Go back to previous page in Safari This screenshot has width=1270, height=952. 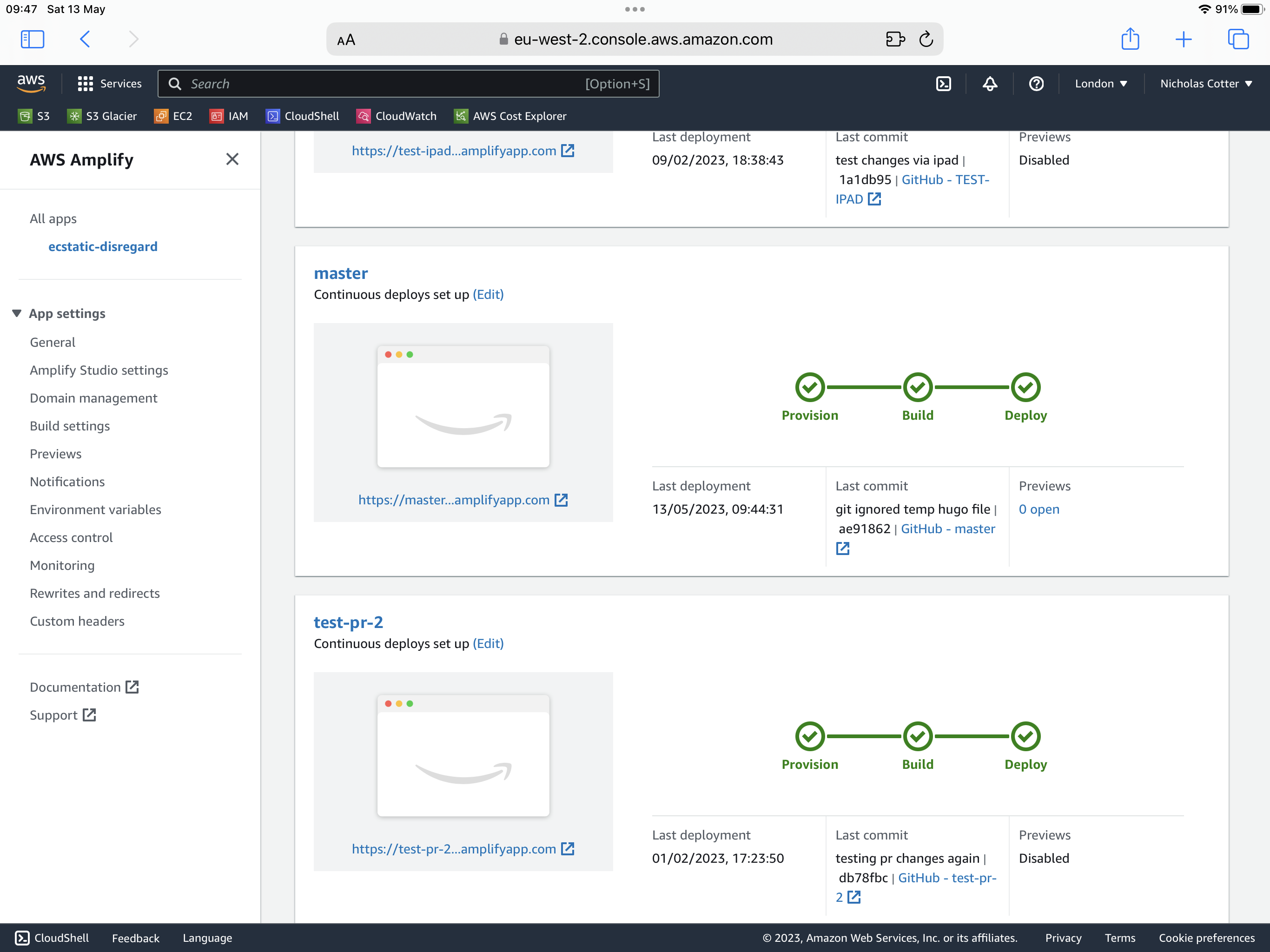click(x=85, y=39)
